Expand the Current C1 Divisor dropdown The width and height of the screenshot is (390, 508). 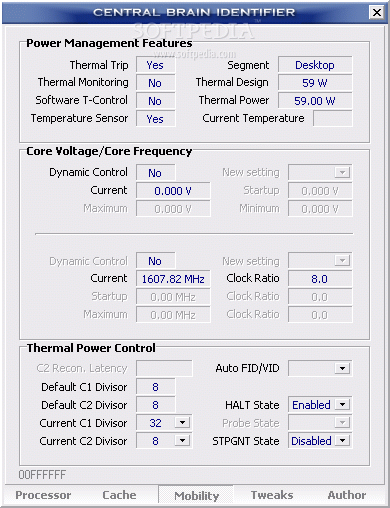click(x=182, y=423)
